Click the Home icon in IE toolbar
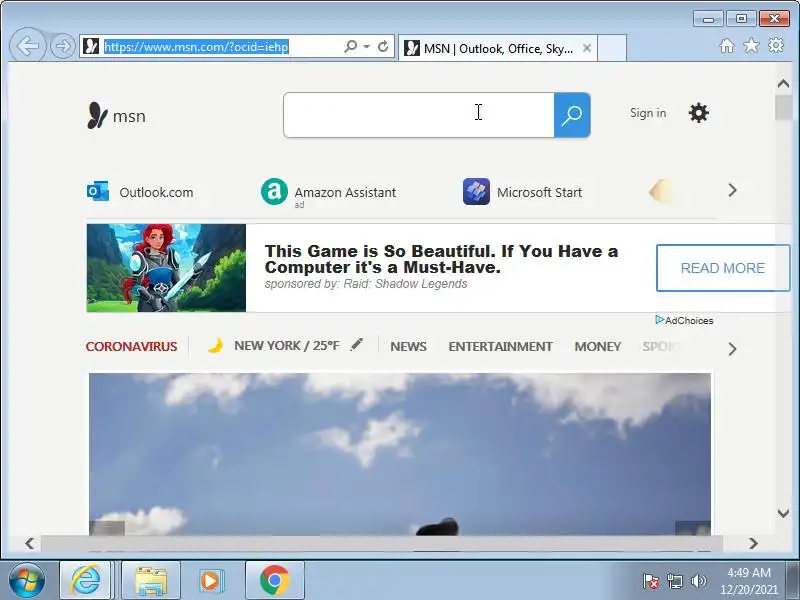This screenshot has height=600, width=800. [x=727, y=46]
